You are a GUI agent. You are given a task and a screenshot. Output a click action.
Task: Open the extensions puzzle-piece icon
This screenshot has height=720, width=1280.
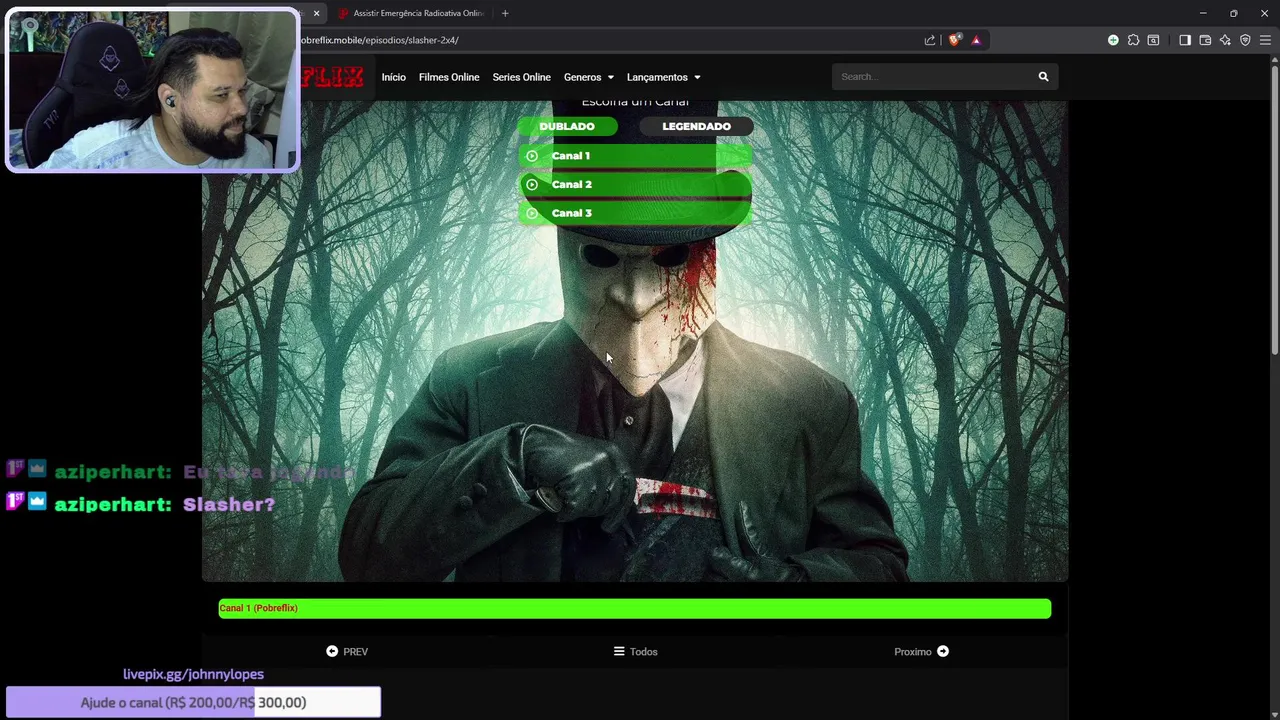1133,40
